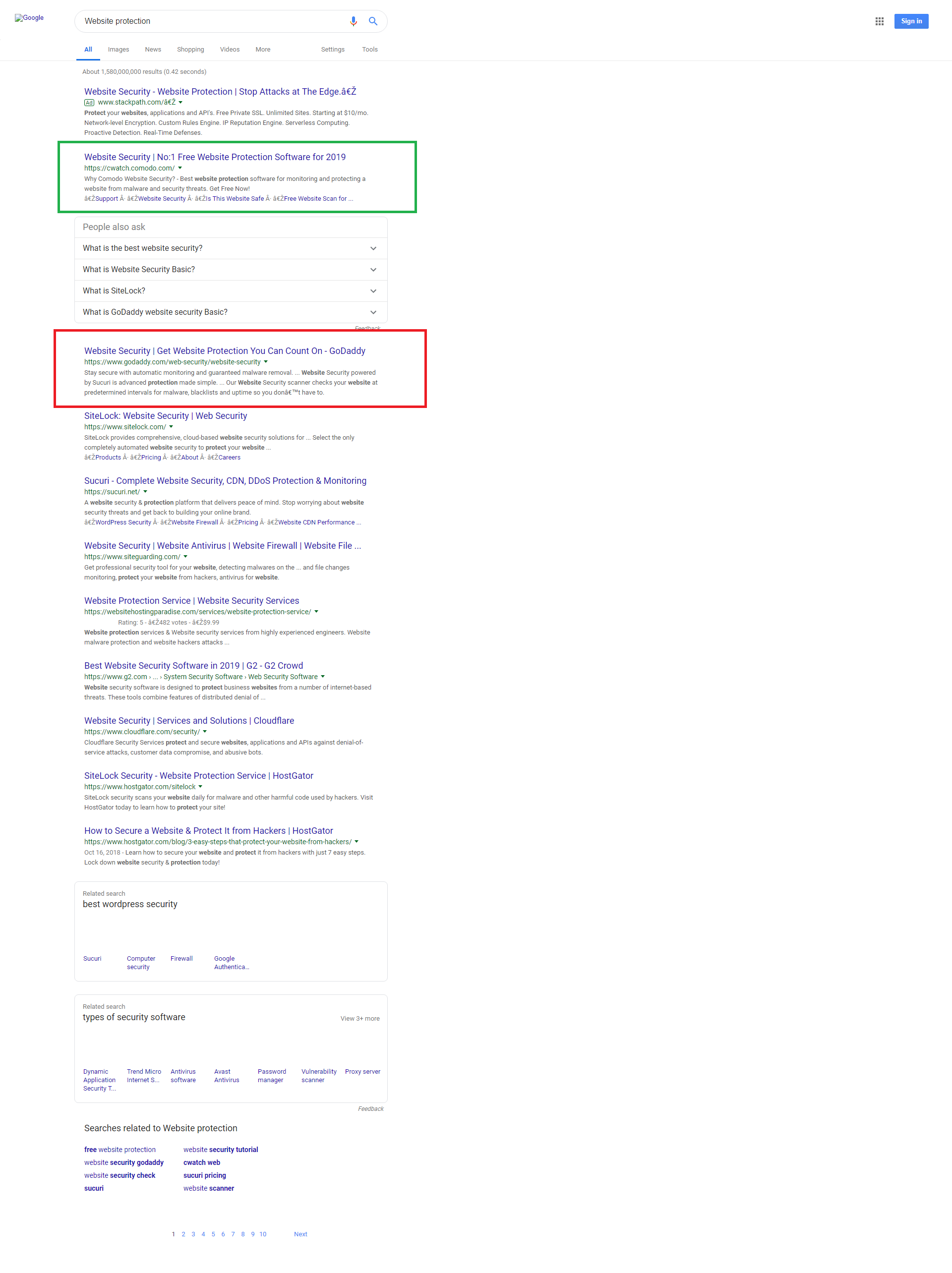This screenshot has height=1273, width=952.
Task: Open dropdown arrow next to godaddy.com URL
Action: (265, 362)
